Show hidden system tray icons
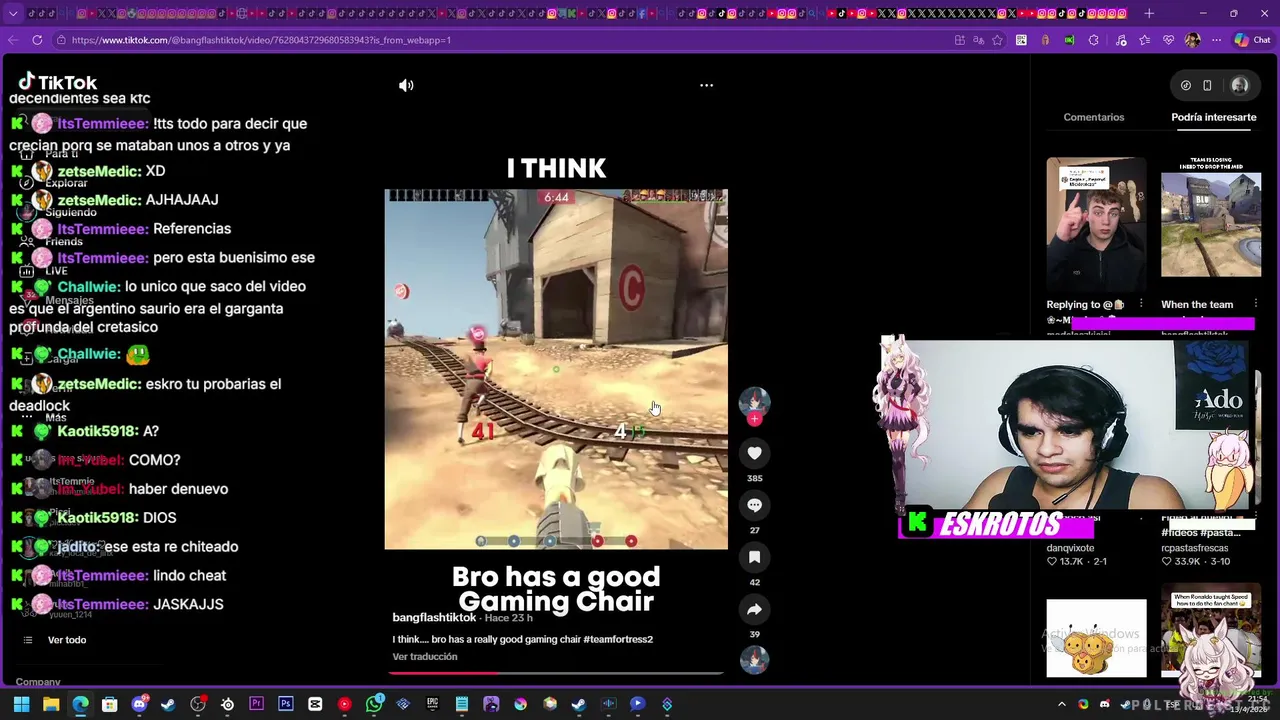The image size is (1280, 720). 1062,704
